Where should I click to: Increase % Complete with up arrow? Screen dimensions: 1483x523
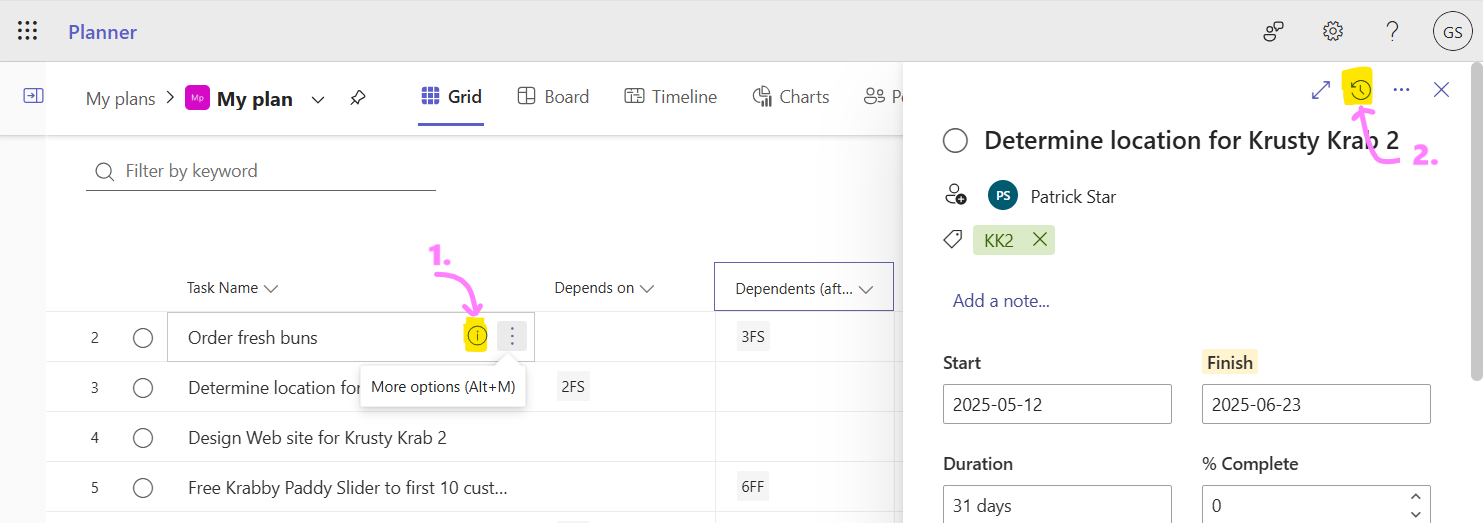pyautogui.click(x=1415, y=496)
